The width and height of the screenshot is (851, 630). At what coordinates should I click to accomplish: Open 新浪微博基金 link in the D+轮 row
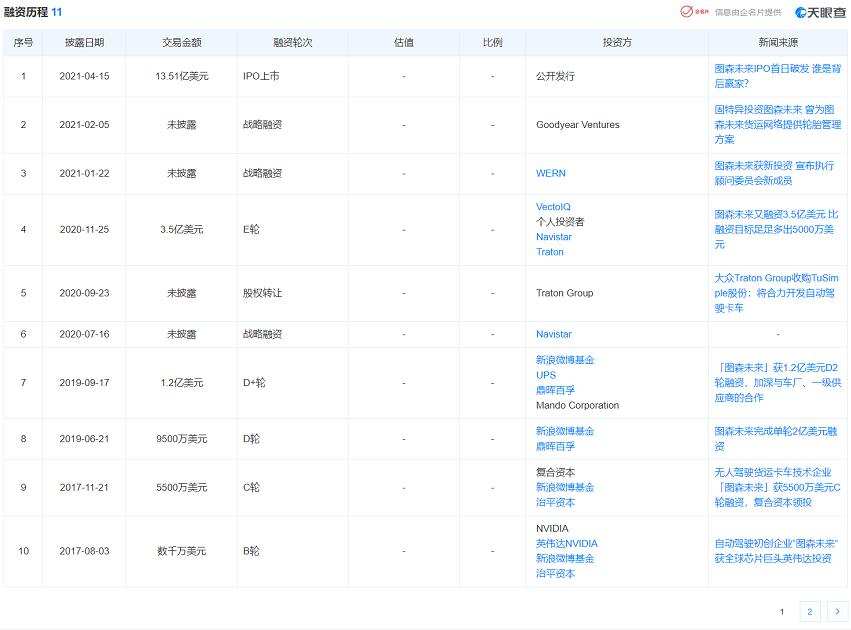[564, 360]
